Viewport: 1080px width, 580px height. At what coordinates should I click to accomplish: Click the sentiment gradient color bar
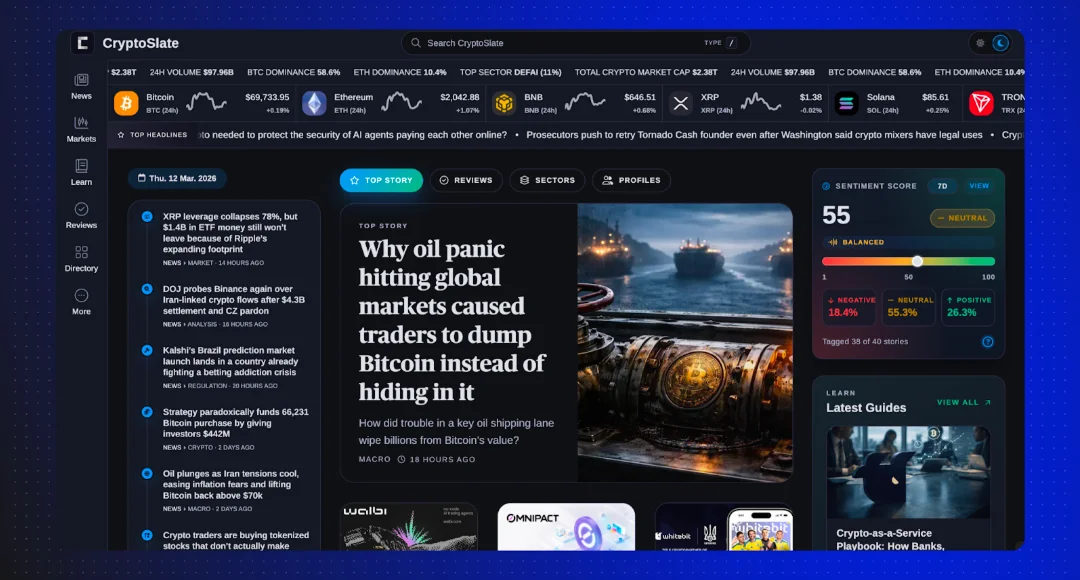click(x=908, y=261)
